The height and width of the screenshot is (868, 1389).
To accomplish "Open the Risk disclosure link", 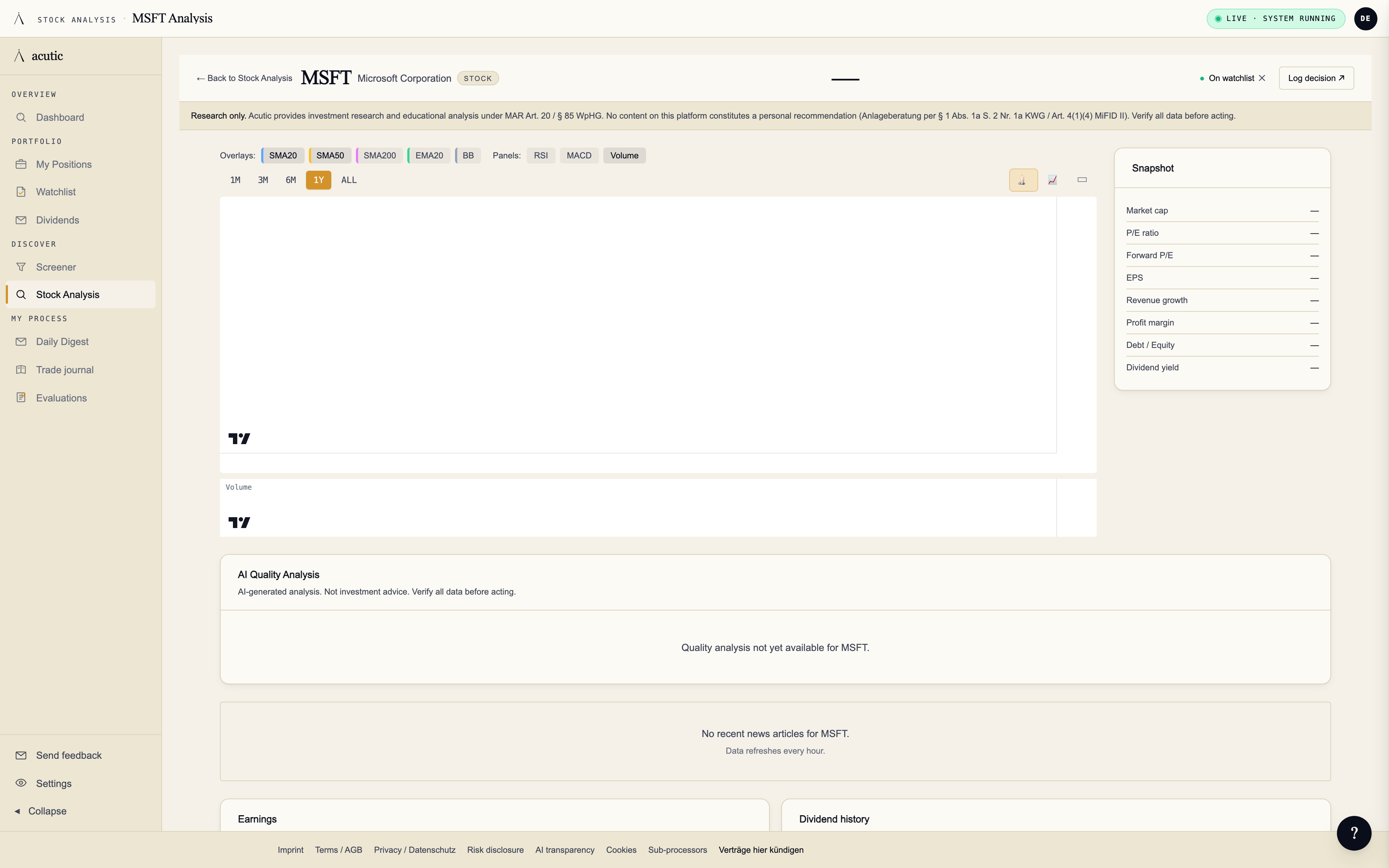I will click(495, 850).
